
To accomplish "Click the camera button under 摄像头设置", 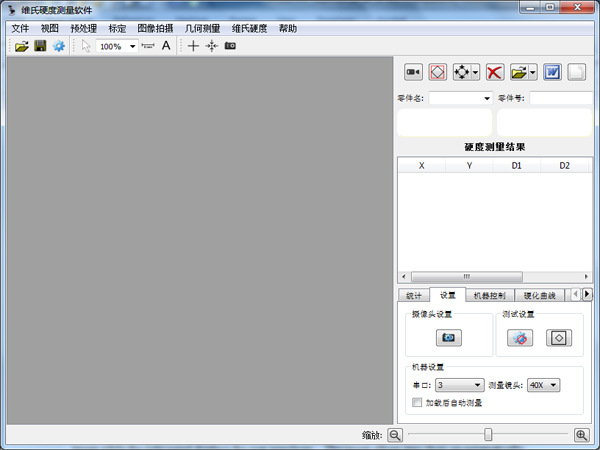I will 449,338.
